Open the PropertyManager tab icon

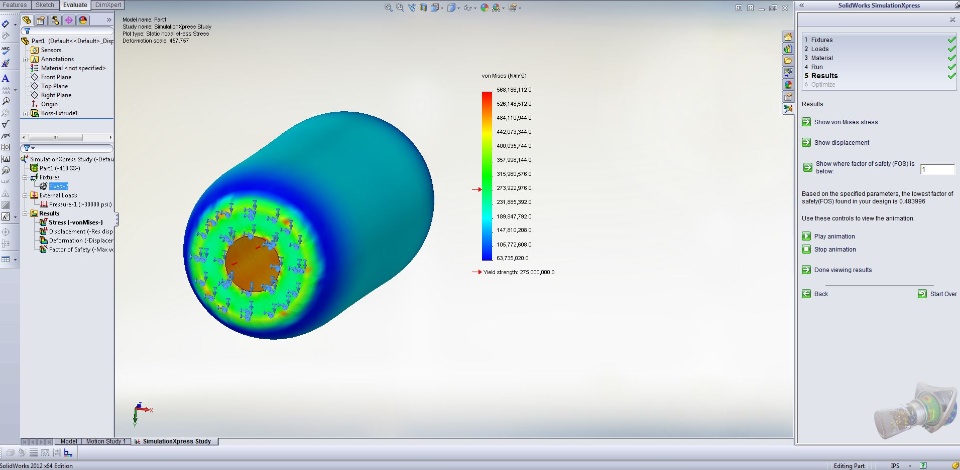coord(41,20)
